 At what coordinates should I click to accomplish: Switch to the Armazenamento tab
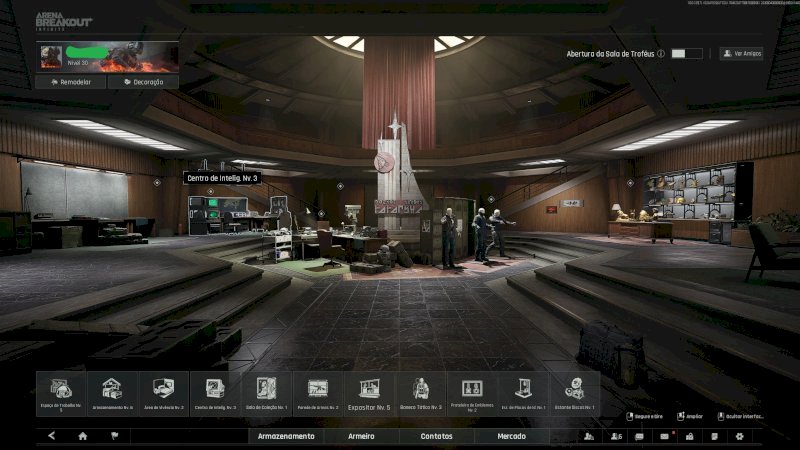tap(286, 436)
